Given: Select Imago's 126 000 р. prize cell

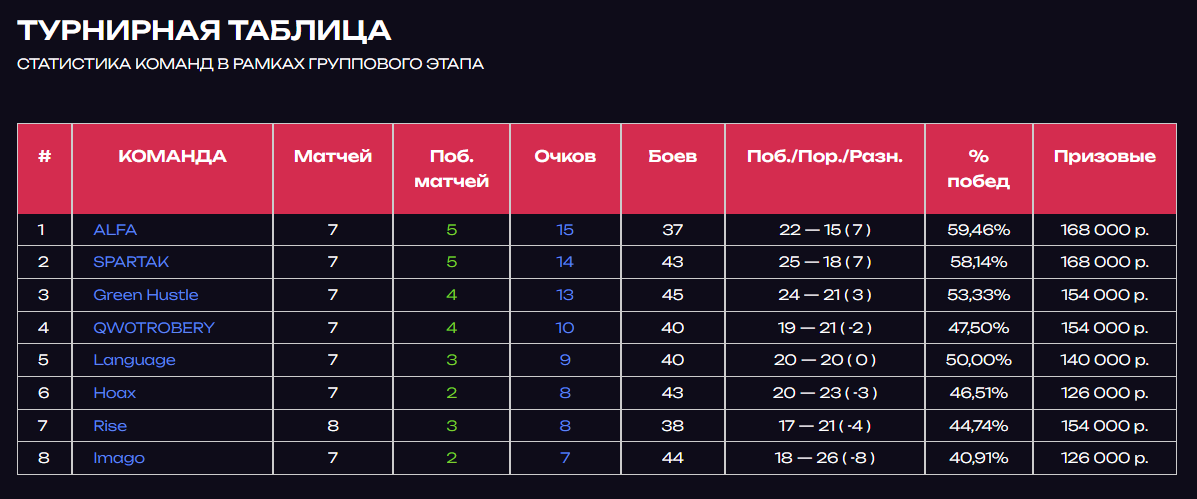Looking at the screenshot, I should (x=1105, y=459).
